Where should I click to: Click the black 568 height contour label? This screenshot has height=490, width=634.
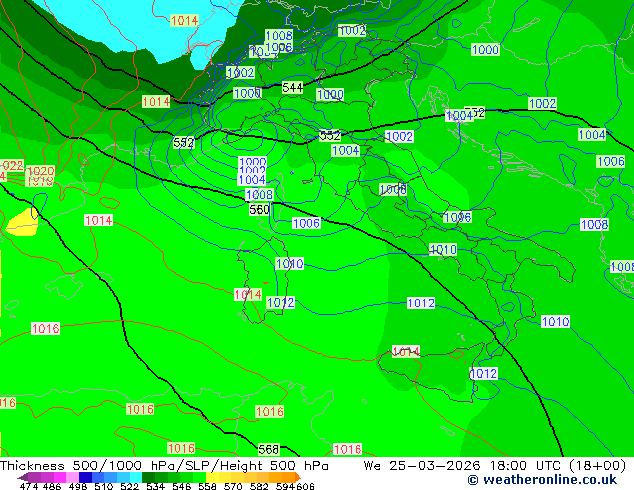(x=268, y=449)
